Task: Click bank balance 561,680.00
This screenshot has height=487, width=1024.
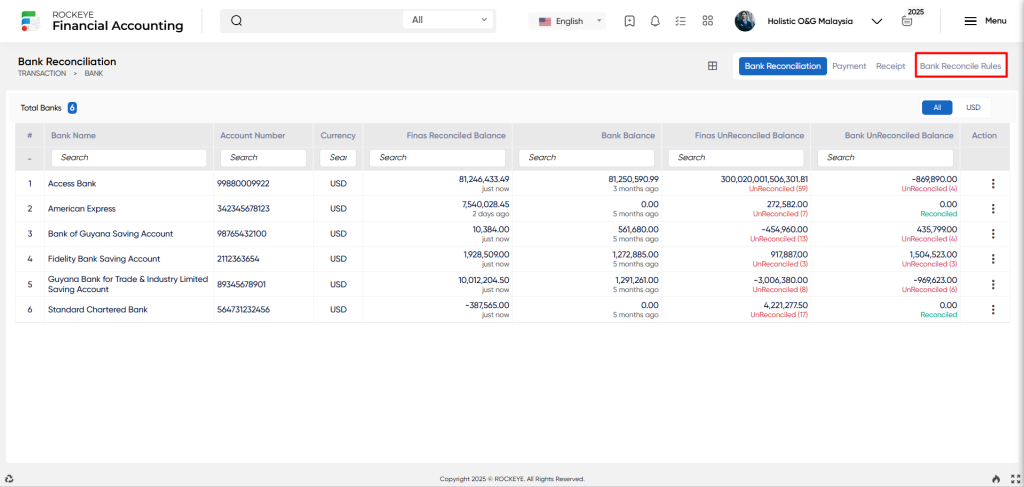Action: 638,229
